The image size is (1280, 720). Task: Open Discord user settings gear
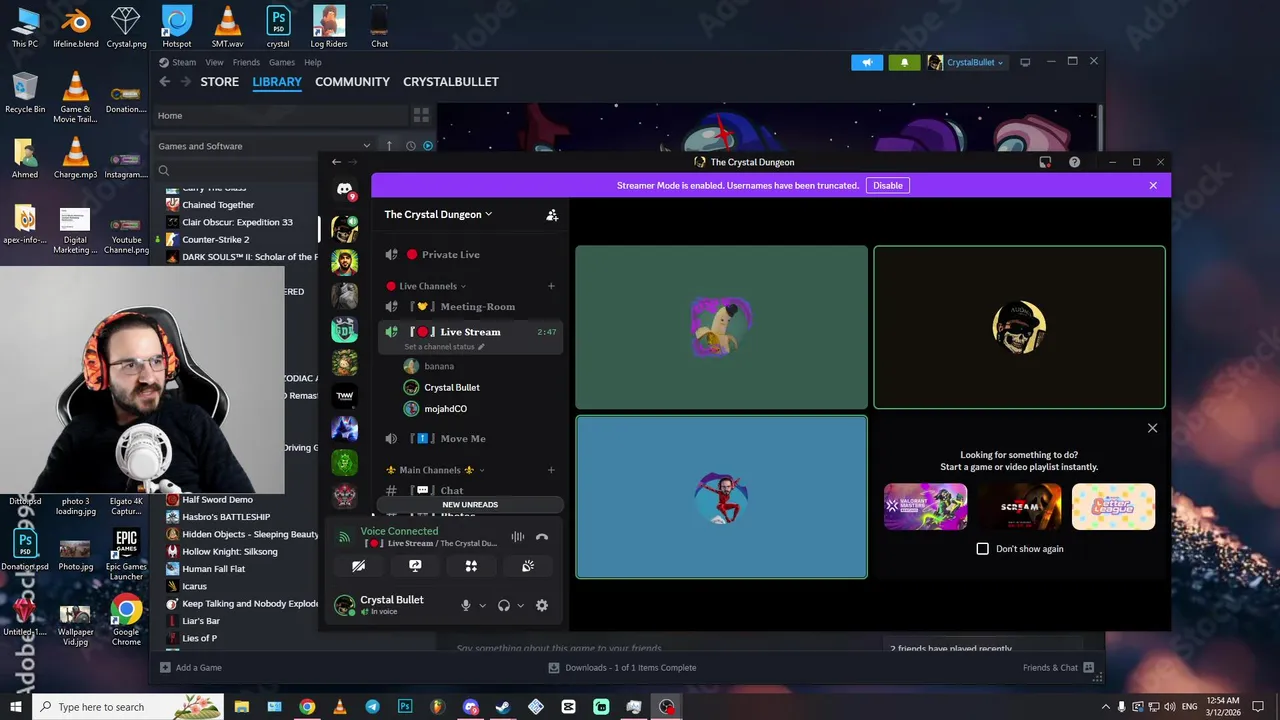click(x=542, y=605)
